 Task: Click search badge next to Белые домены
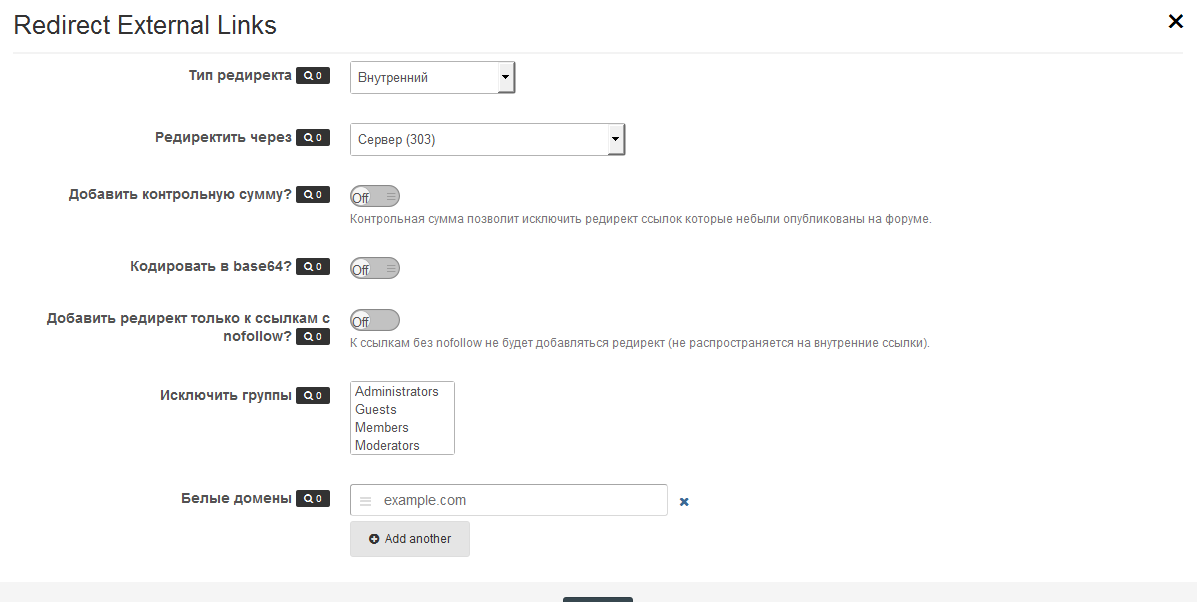pos(312,499)
